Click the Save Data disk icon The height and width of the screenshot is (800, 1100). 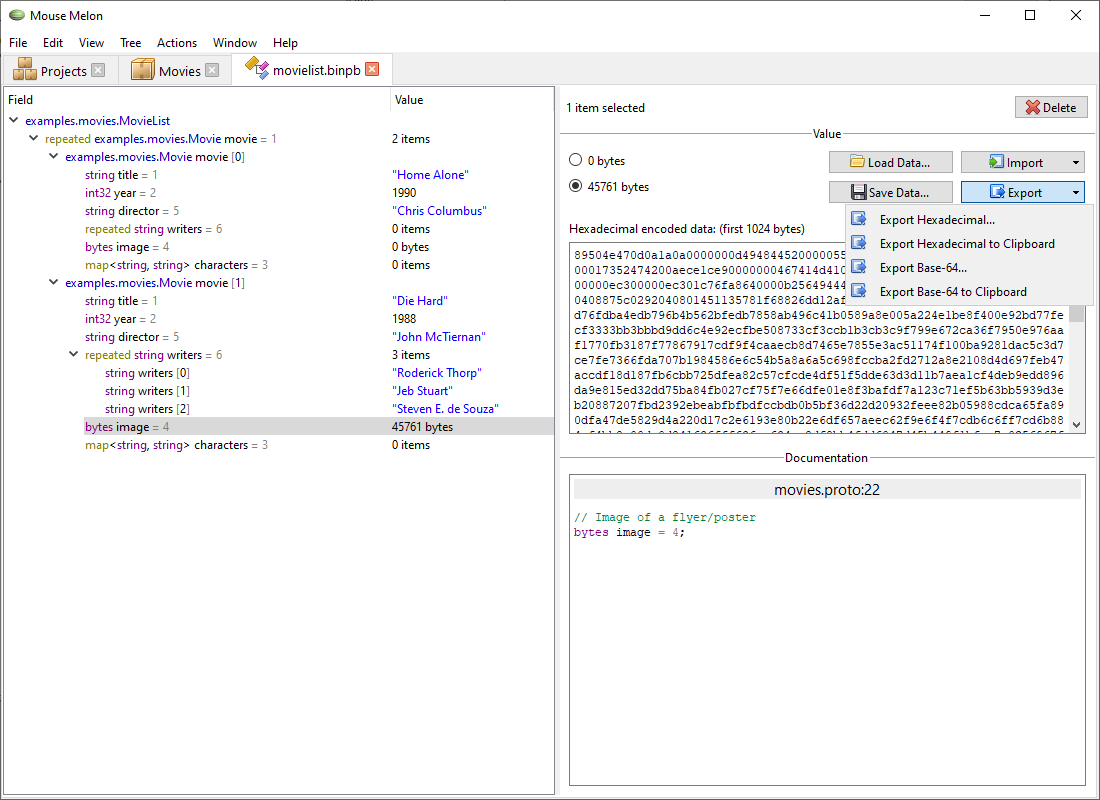(860, 192)
